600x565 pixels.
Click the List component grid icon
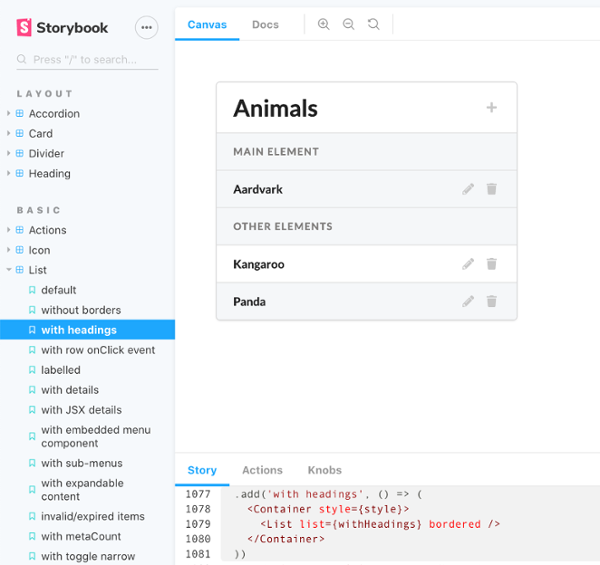point(20,270)
